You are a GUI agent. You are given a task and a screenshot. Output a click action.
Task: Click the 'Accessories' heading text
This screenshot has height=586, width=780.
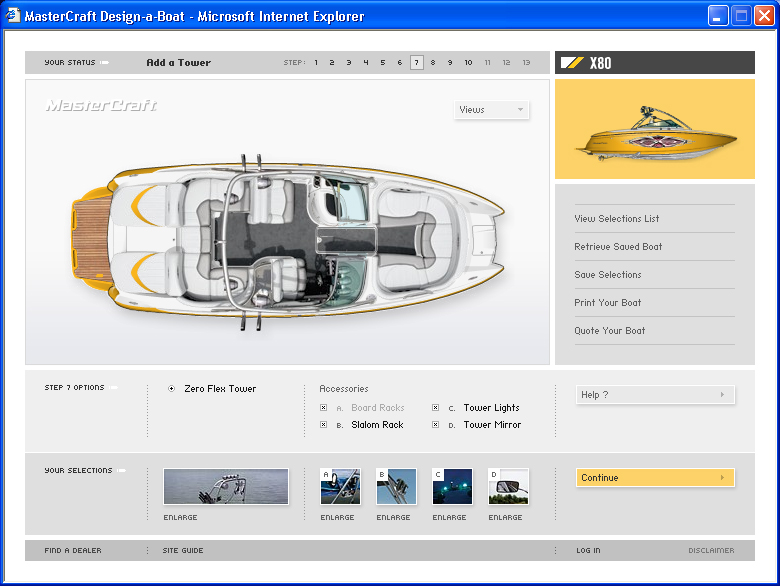[344, 389]
